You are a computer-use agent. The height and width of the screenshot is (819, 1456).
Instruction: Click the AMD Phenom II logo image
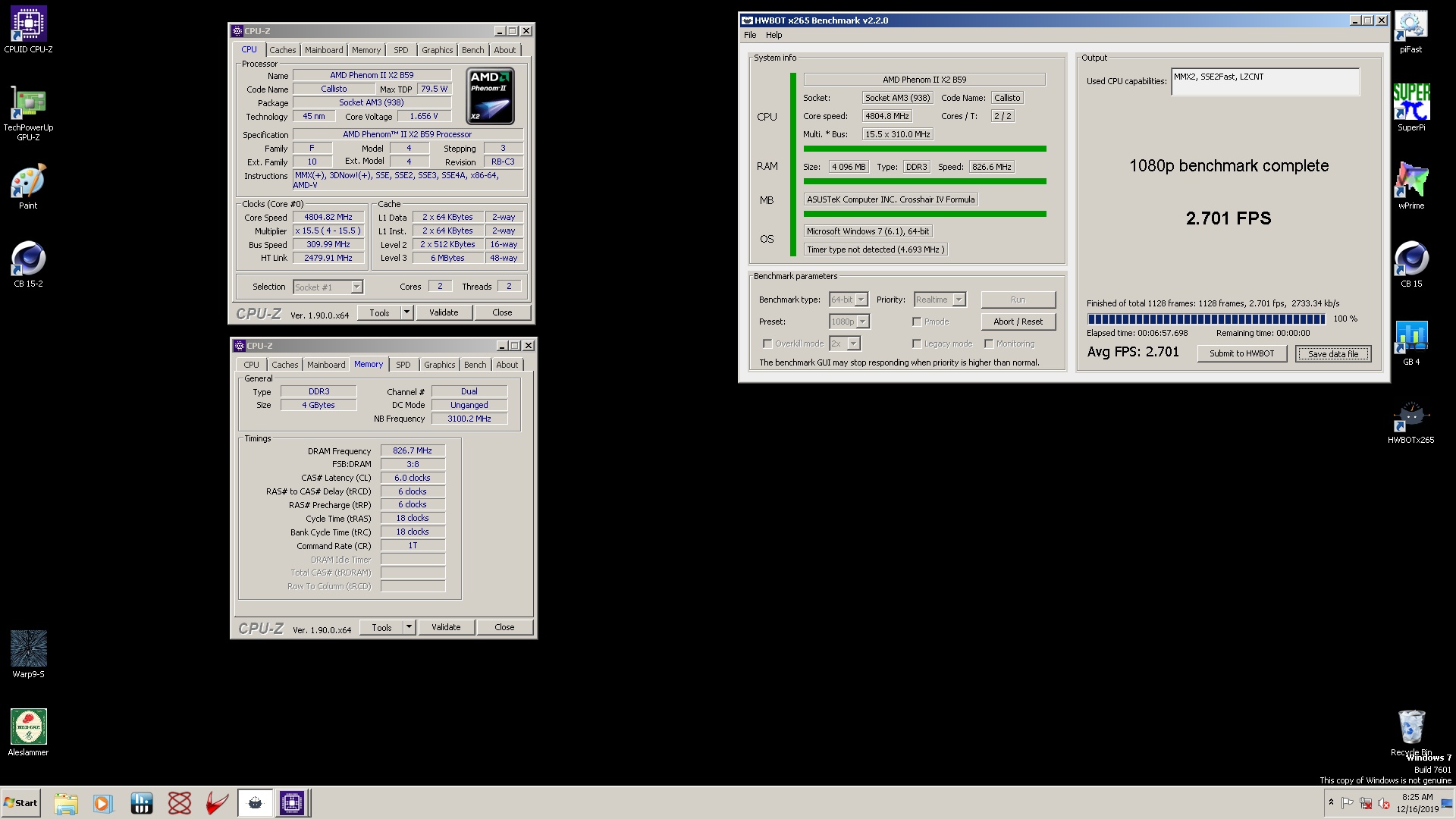tap(491, 96)
